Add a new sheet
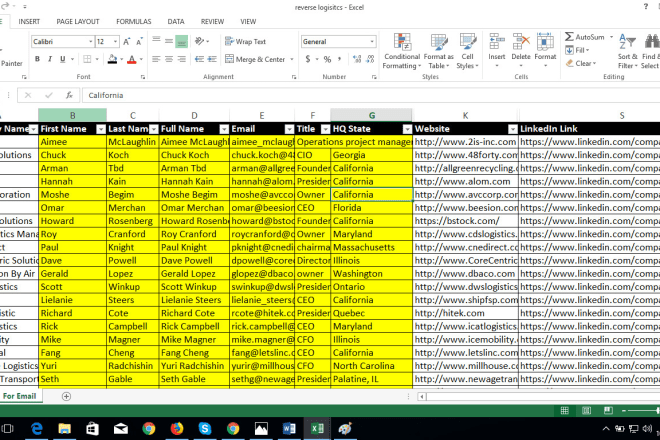 point(66,396)
